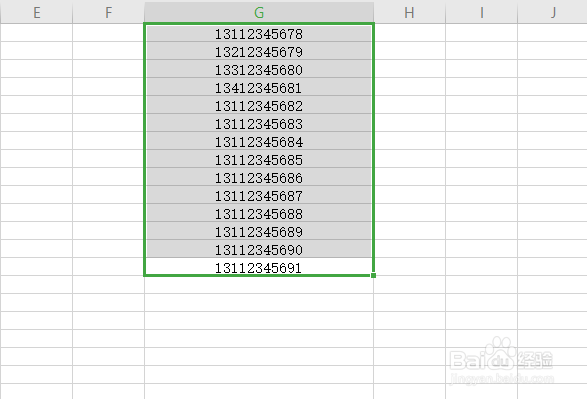Screen dimensions: 587x399
Task: Click cell containing 13112345683
Action: 259,123
